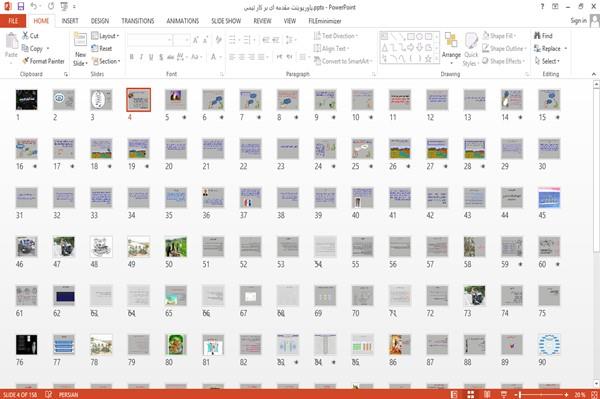Open the Shape Effects dropdown
Screen dimensions: 600x399
503,61
